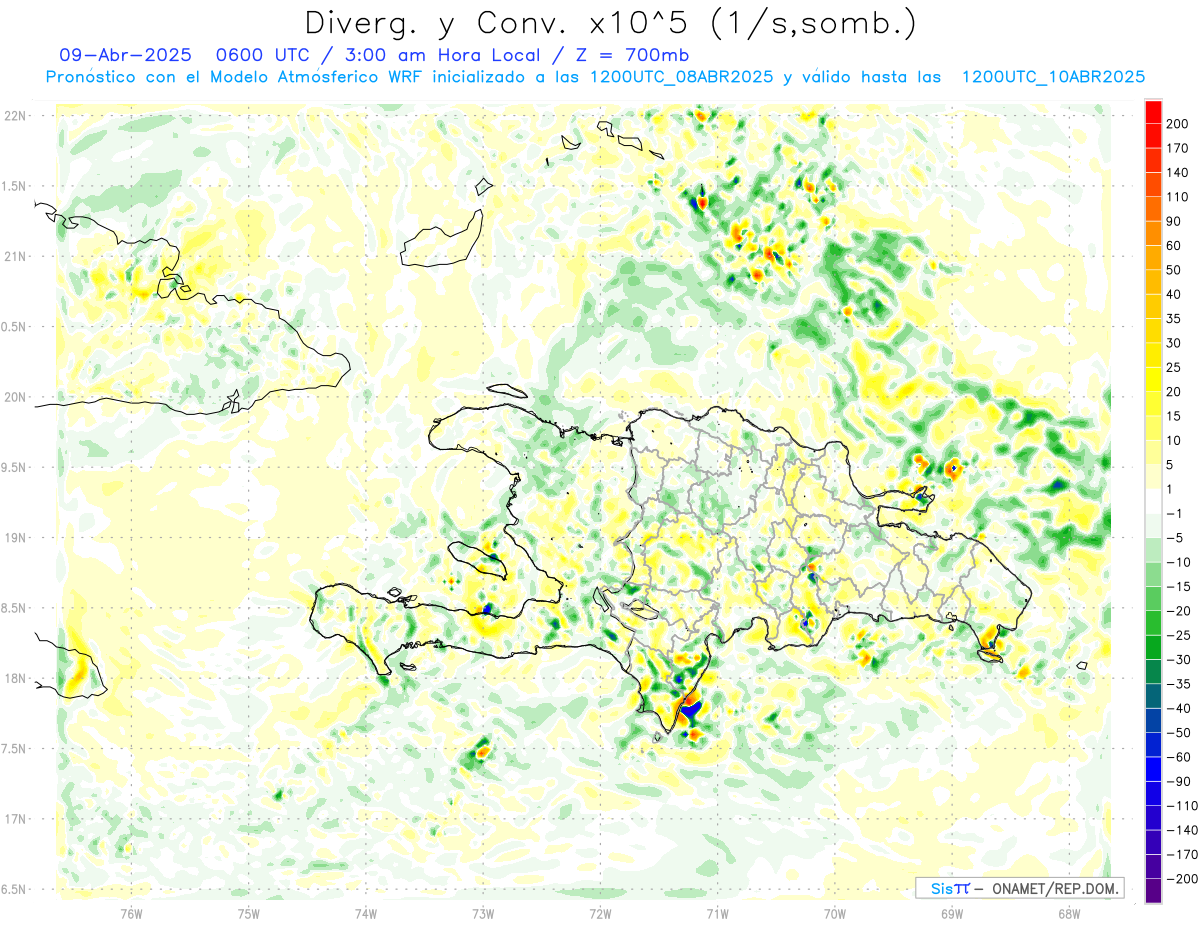Click the 'Sisπ – ONAMET/REP.DOM.' credit box

pos(1020,888)
